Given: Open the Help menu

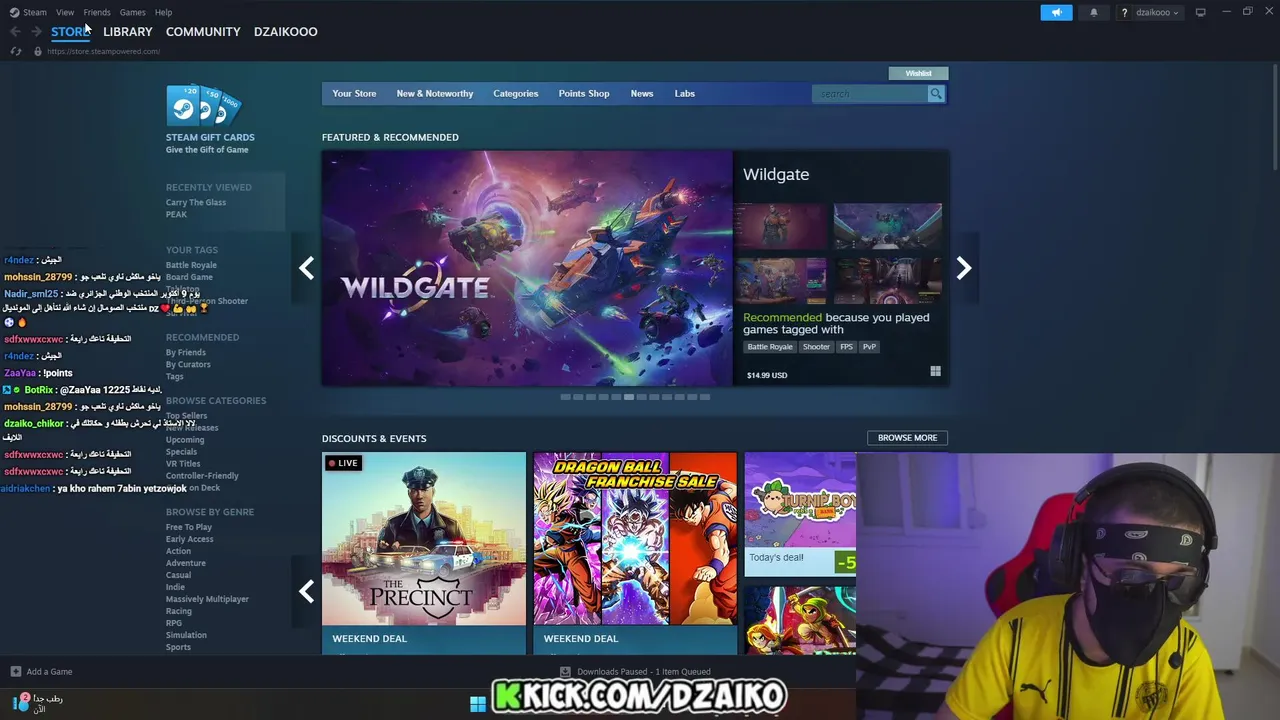Looking at the screenshot, I should (x=164, y=12).
